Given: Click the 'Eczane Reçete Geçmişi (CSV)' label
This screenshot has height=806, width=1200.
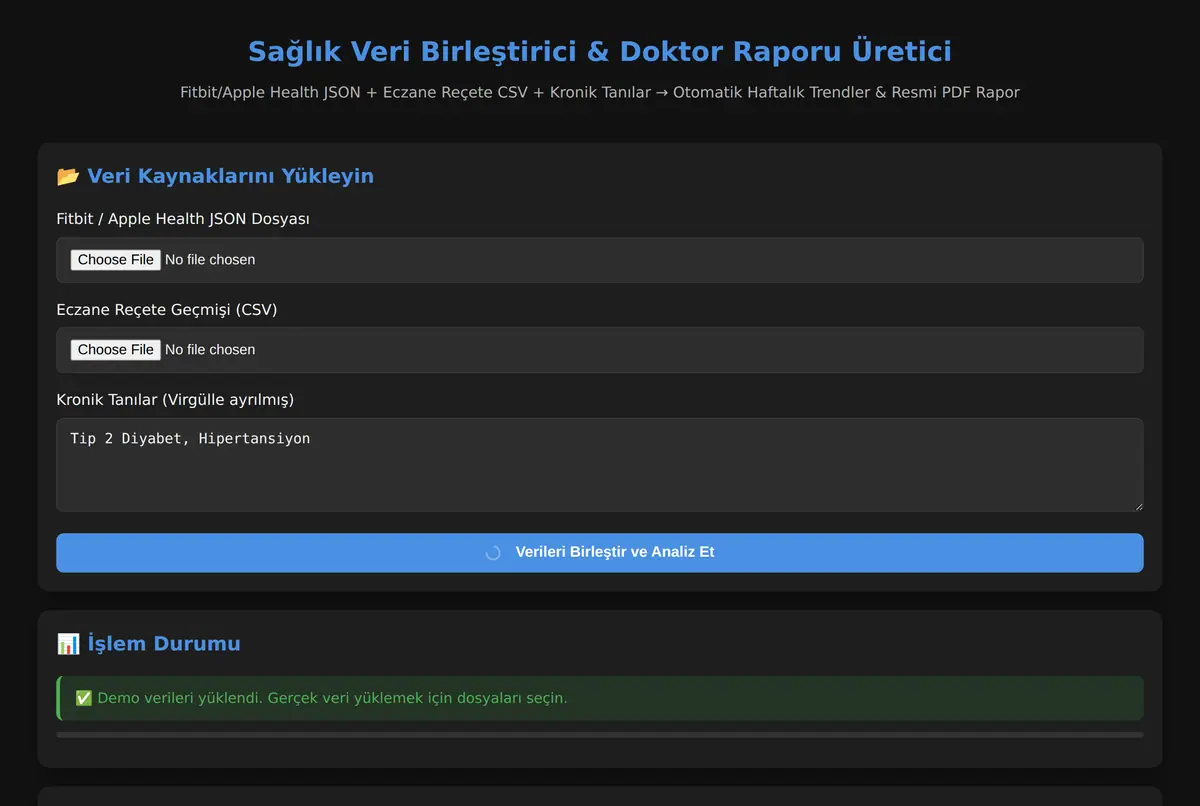Looking at the screenshot, I should (x=167, y=310).
